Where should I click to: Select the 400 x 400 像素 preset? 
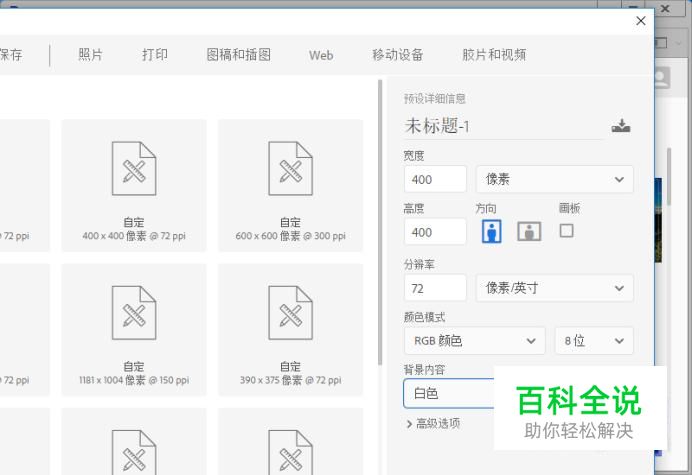(x=134, y=185)
